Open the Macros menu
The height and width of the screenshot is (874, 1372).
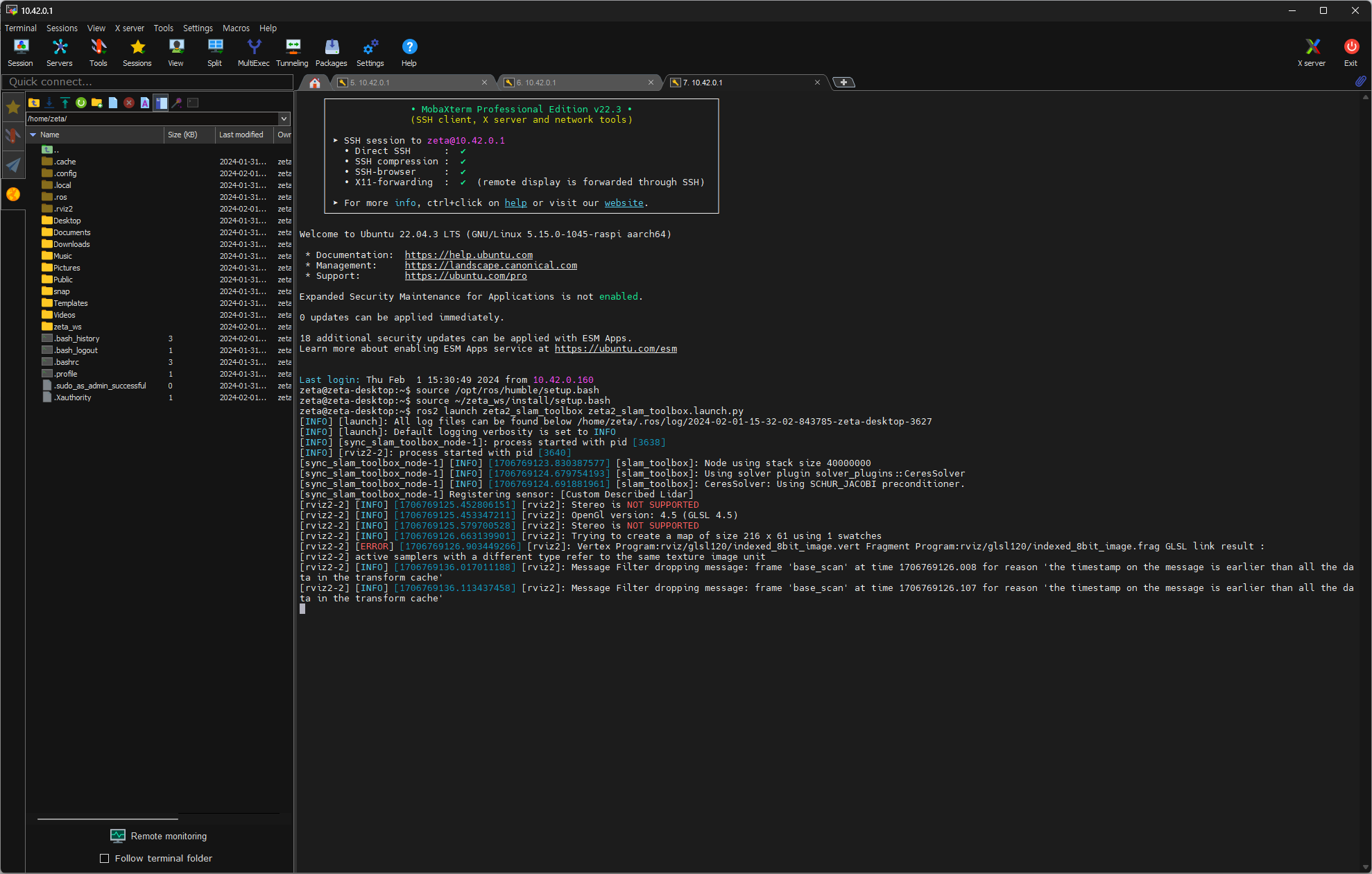(236, 28)
